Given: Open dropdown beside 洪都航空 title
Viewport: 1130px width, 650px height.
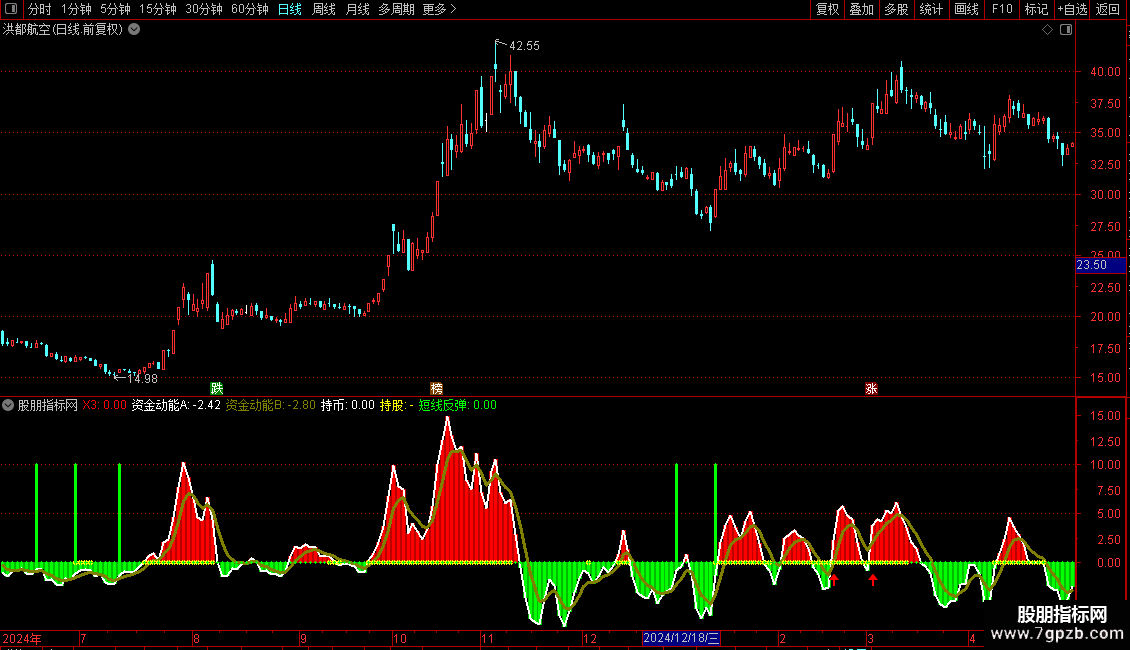Looking at the screenshot, I should tap(134, 30).
